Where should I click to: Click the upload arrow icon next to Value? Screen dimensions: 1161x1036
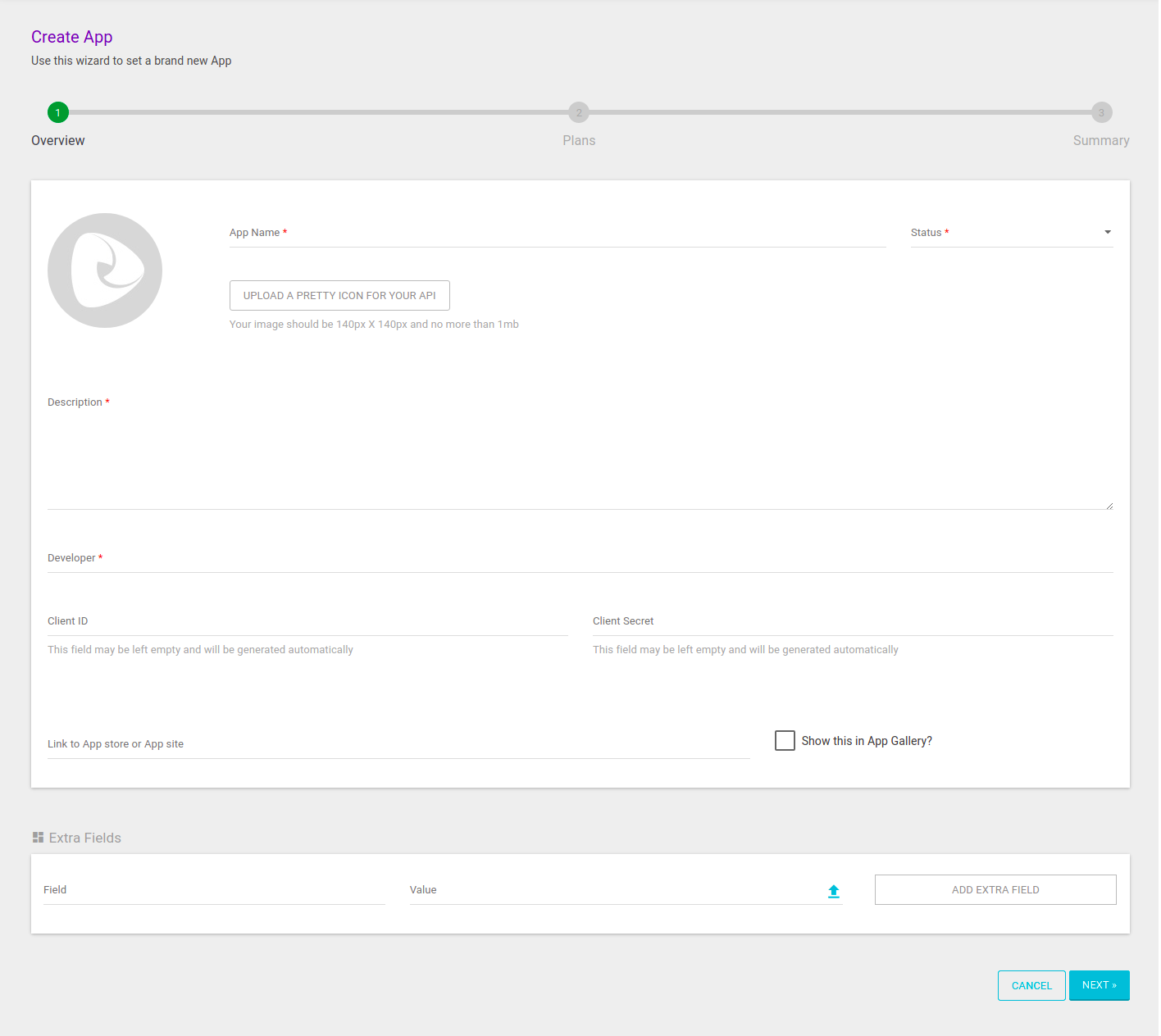point(833,891)
